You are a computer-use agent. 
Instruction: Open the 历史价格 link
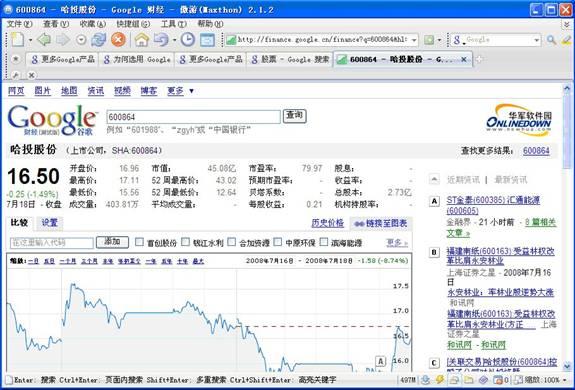point(327,223)
